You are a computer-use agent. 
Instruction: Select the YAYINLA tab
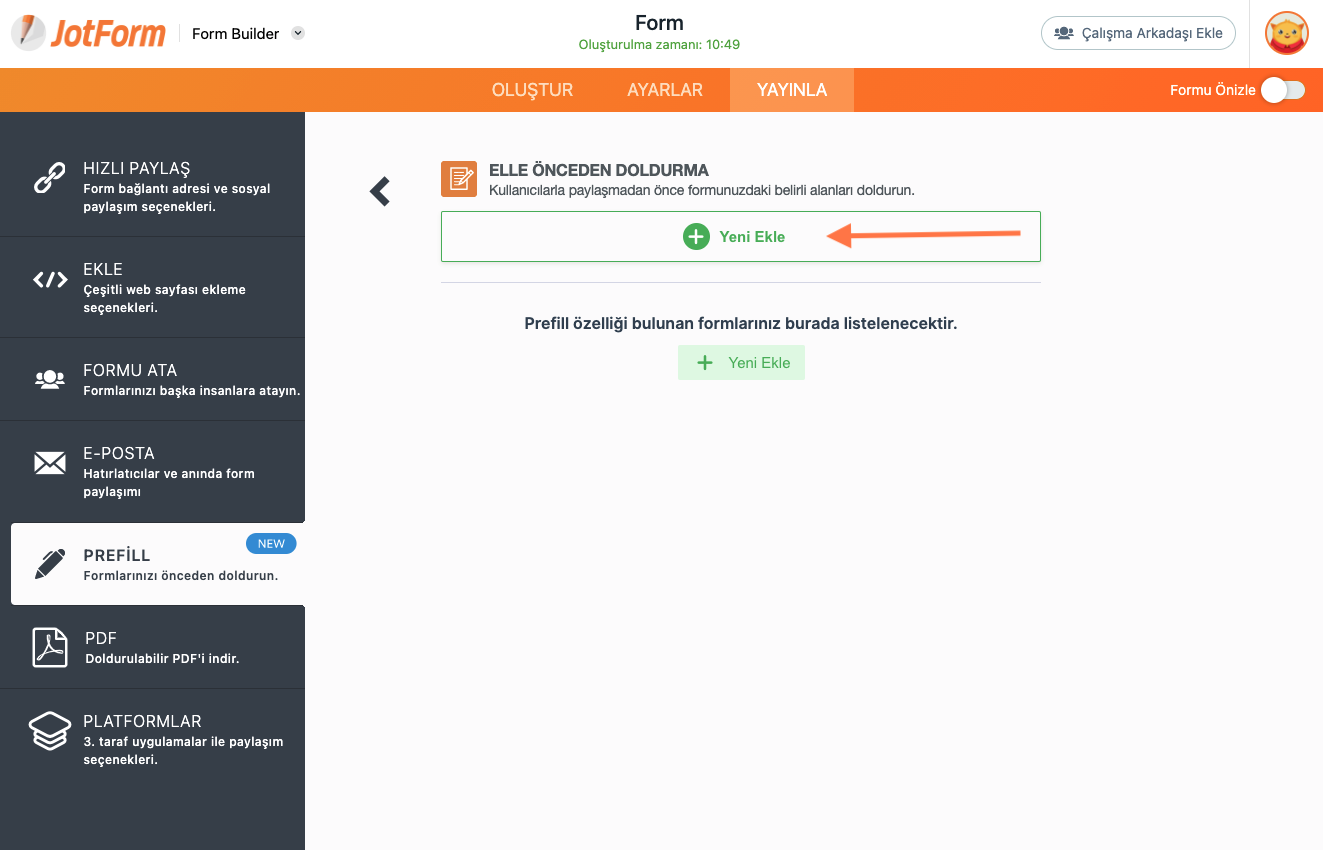point(792,90)
